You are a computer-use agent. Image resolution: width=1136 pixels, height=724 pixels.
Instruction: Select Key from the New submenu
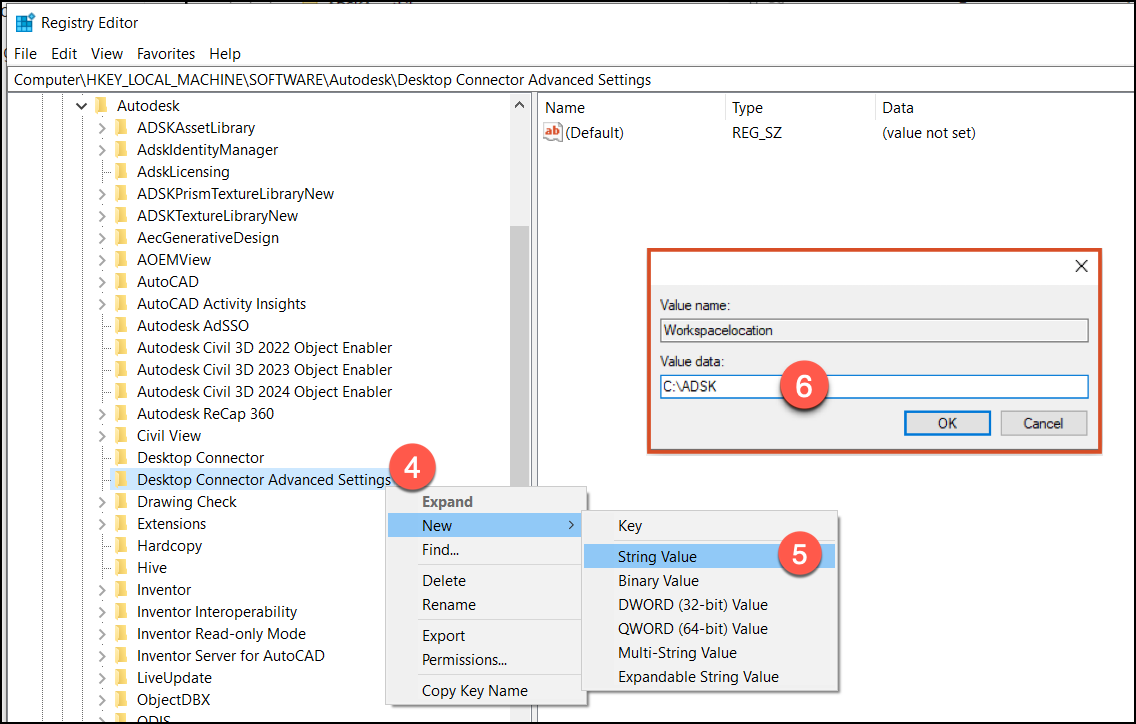(709, 525)
